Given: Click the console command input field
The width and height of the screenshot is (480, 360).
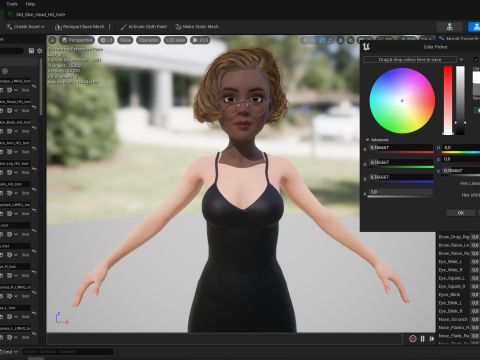Looking at the screenshot, I should [68, 351].
